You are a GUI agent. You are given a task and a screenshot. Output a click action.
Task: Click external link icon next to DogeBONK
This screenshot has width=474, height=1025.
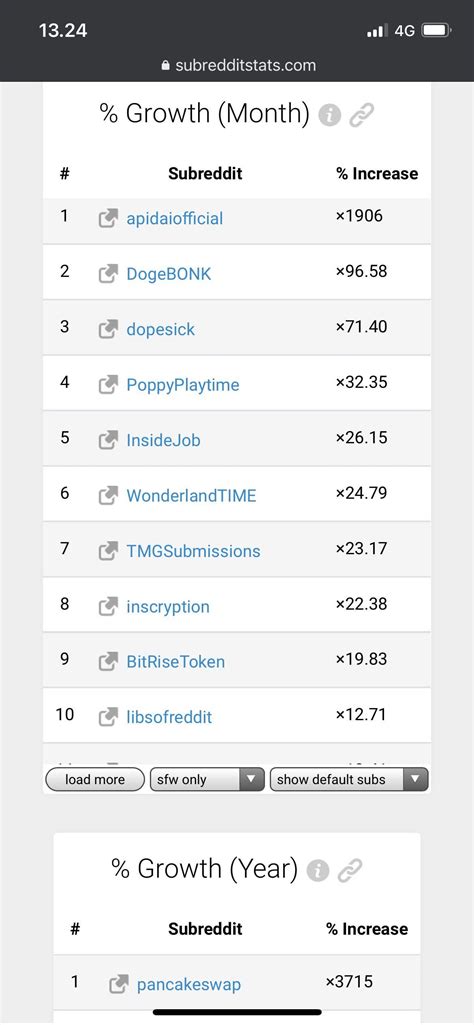[x=108, y=273]
